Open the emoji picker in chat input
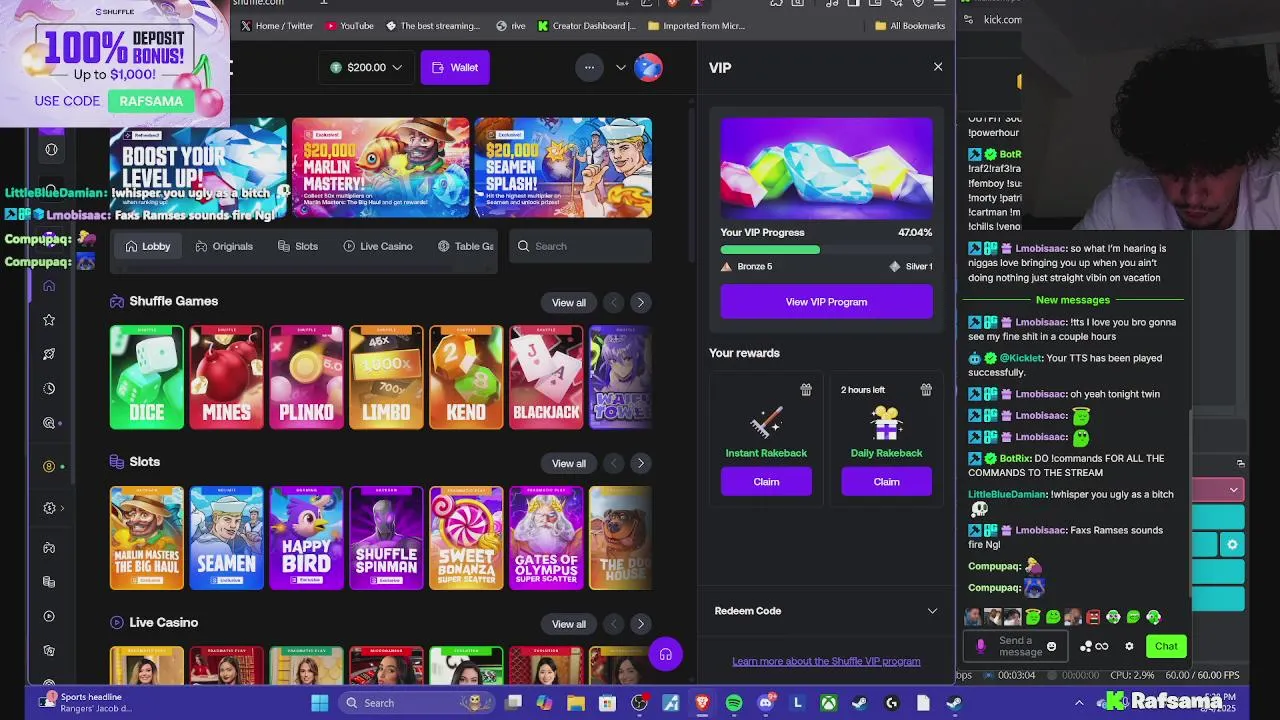Viewport: 1280px width, 720px height. point(1051,646)
